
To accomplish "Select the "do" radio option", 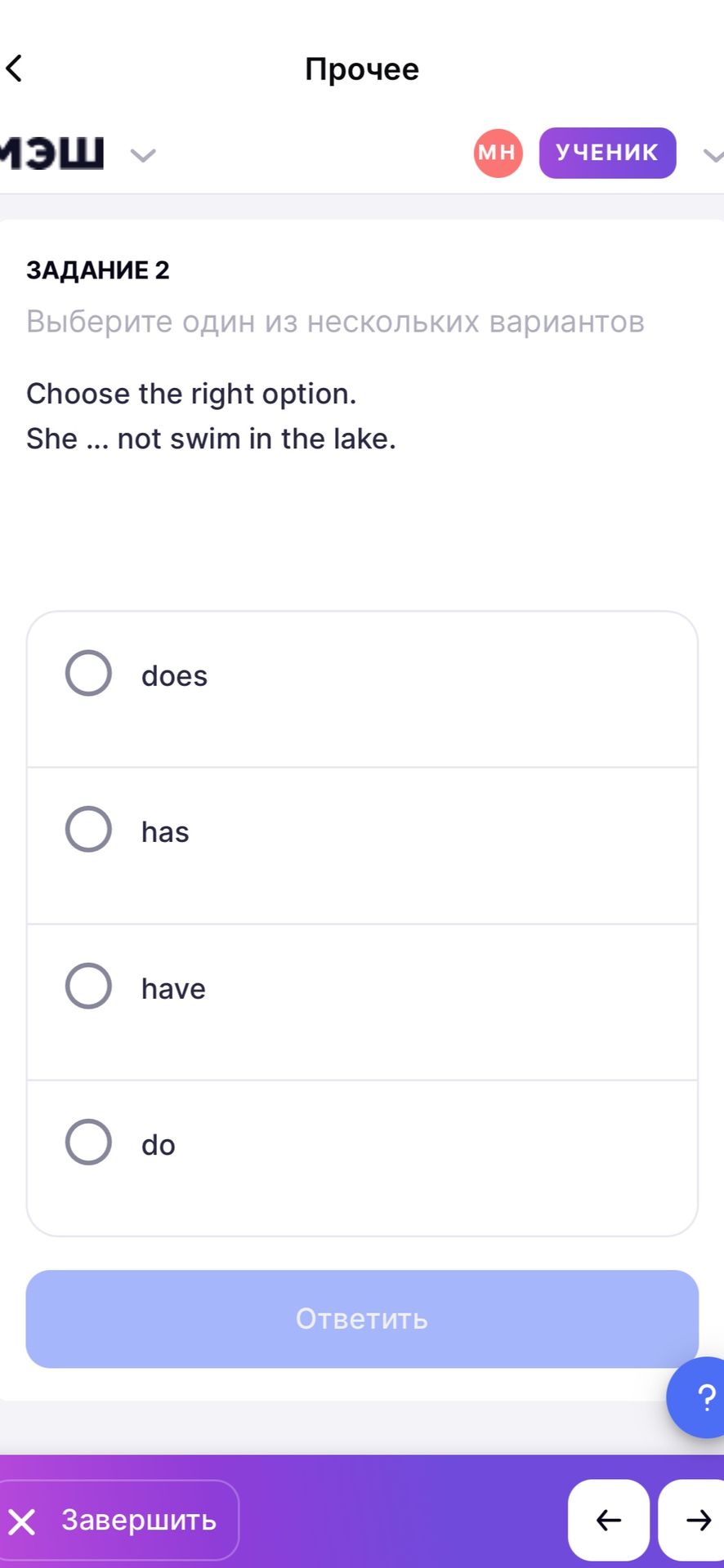I will (x=88, y=1142).
